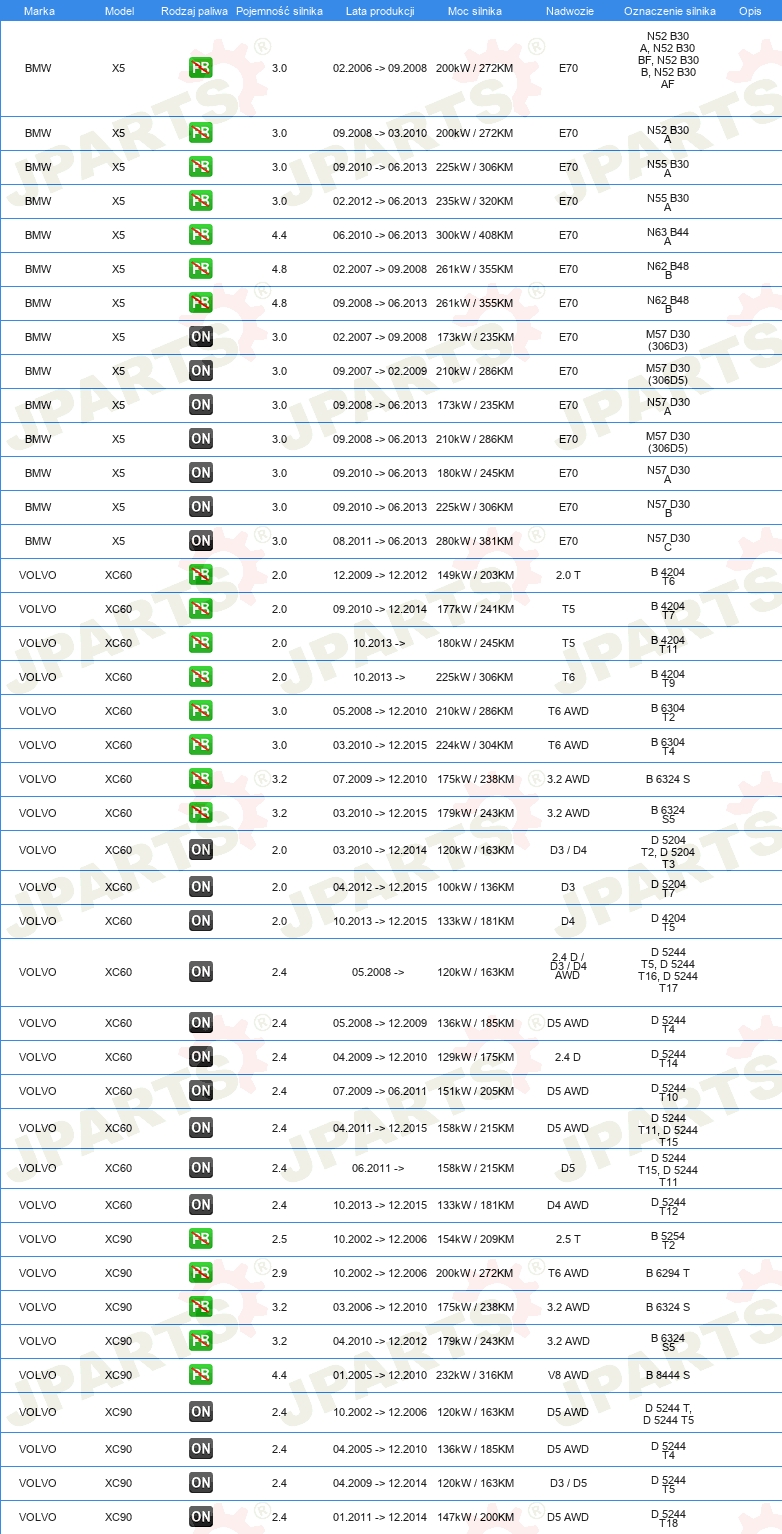Click the diesel ON icon in the XC90 147kW/200KM row
Screen dimensions: 782x1534
(x=201, y=1517)
